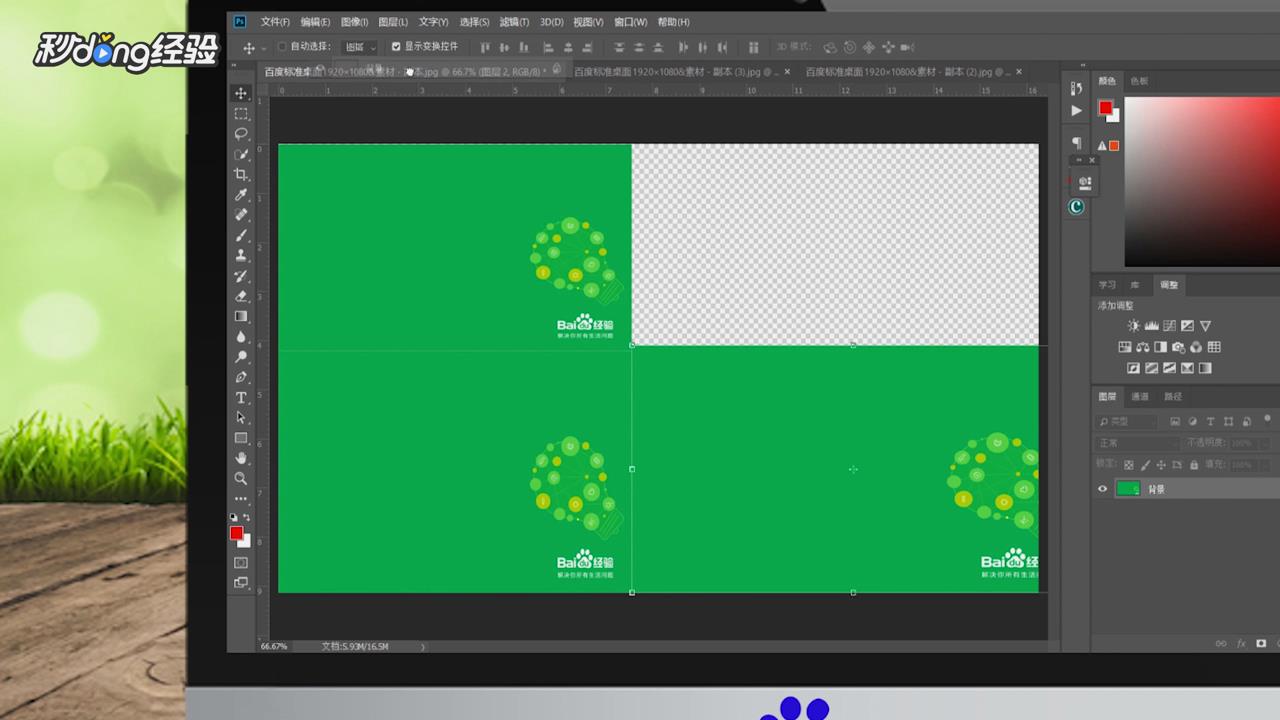Open the 图像(I) menu
The height and width of the screenshot is (720, 1280).
(354, 22)
